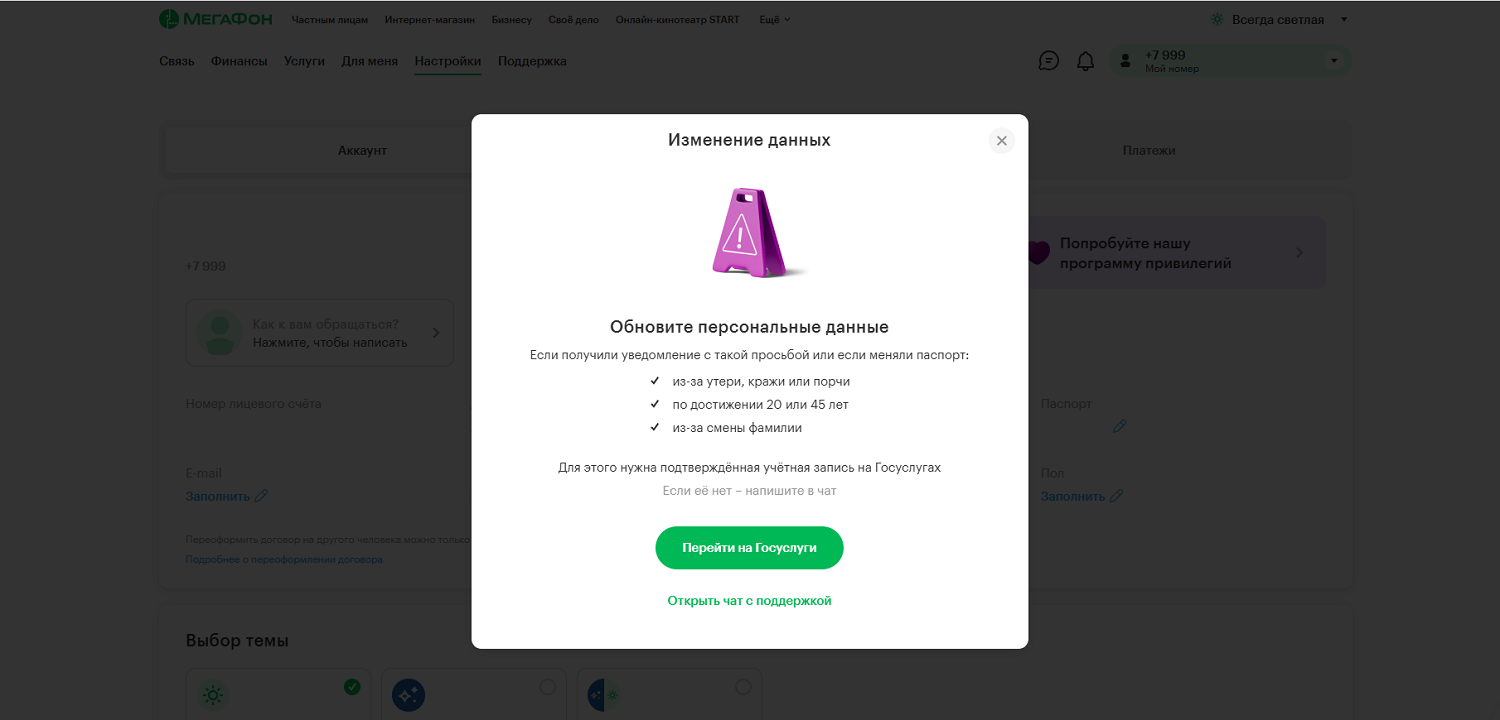Open the Мой номер account dropdown arrow

tap(1333, 62)
